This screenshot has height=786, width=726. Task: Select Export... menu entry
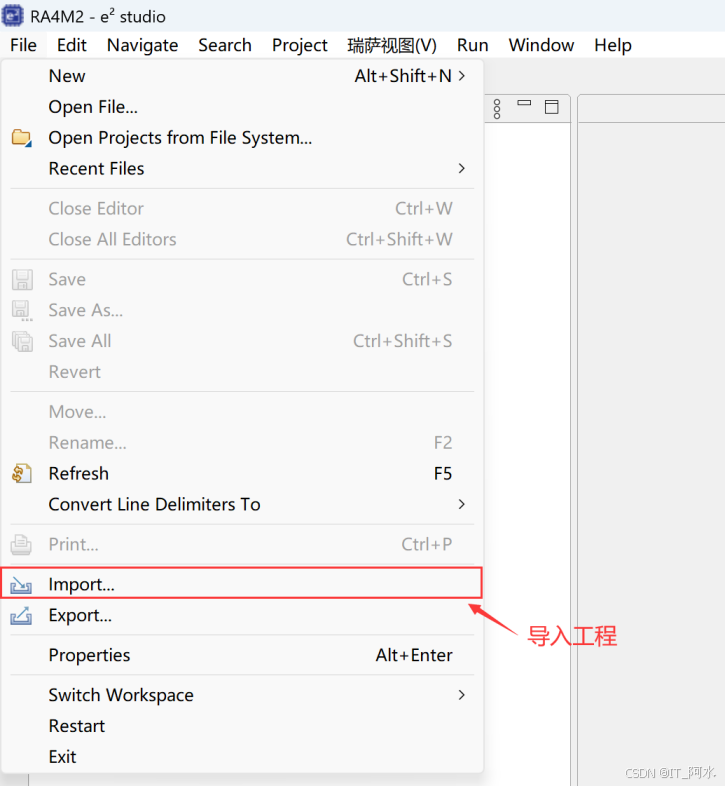242,615
